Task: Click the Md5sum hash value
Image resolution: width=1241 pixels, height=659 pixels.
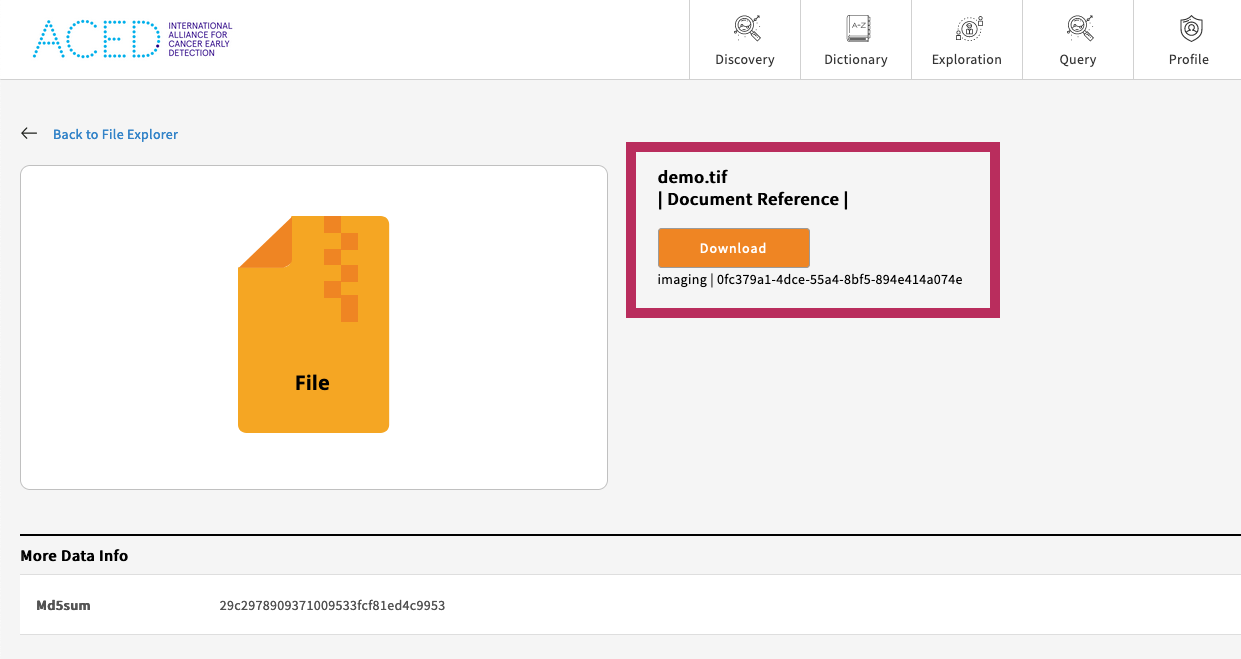Action: 332,605
